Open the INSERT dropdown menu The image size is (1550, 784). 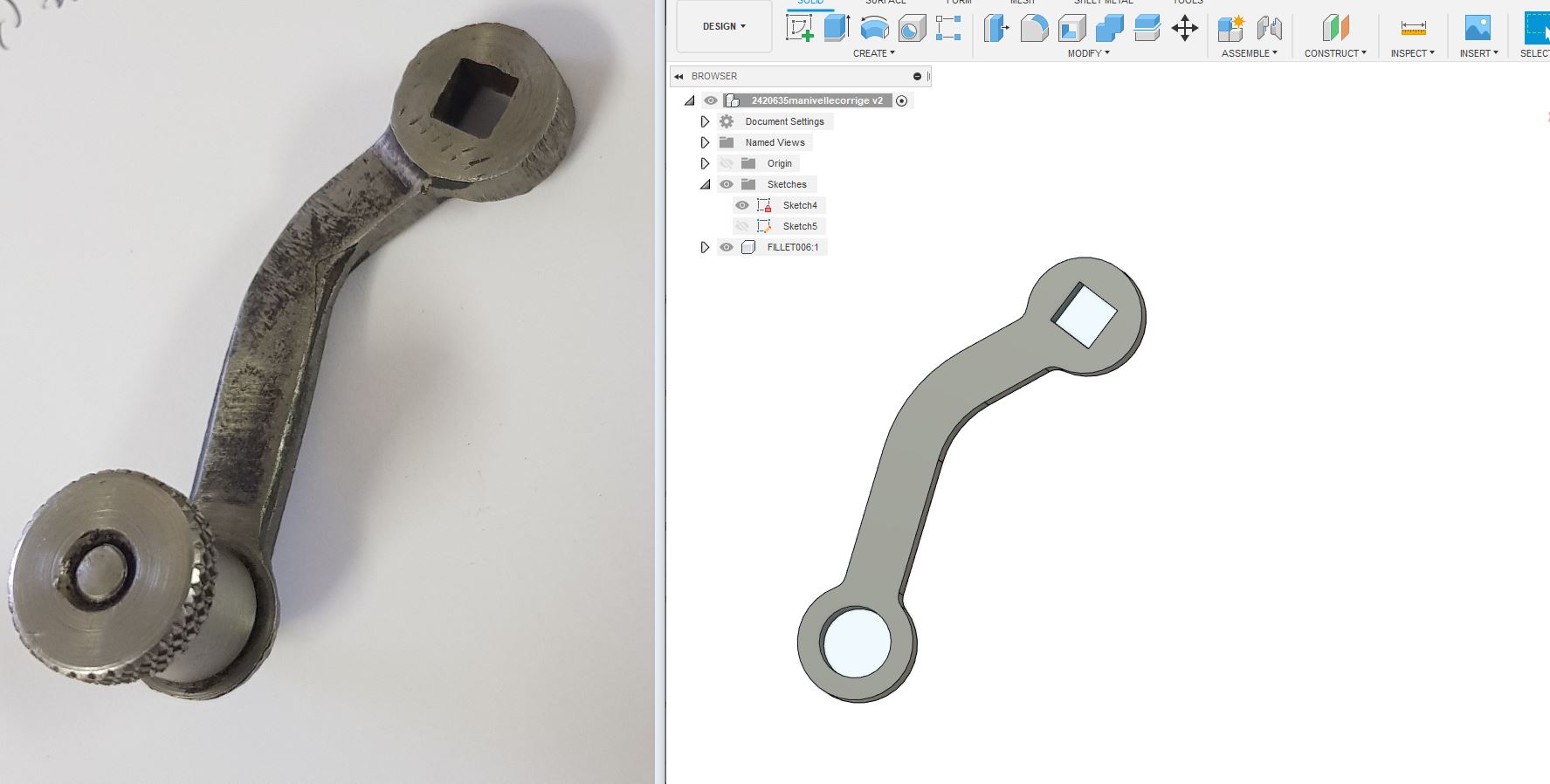1478,53
